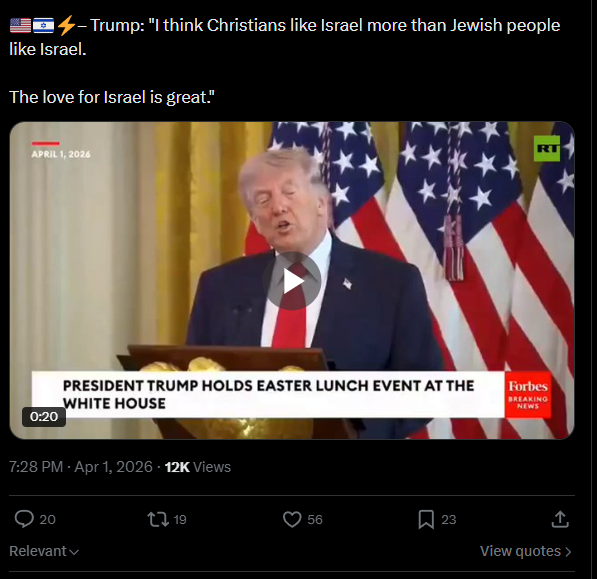Click the 7:28 PM timestamp
The height and width of the screenshot is (579, 597).
pyautogui.click(x=36, y=467)
